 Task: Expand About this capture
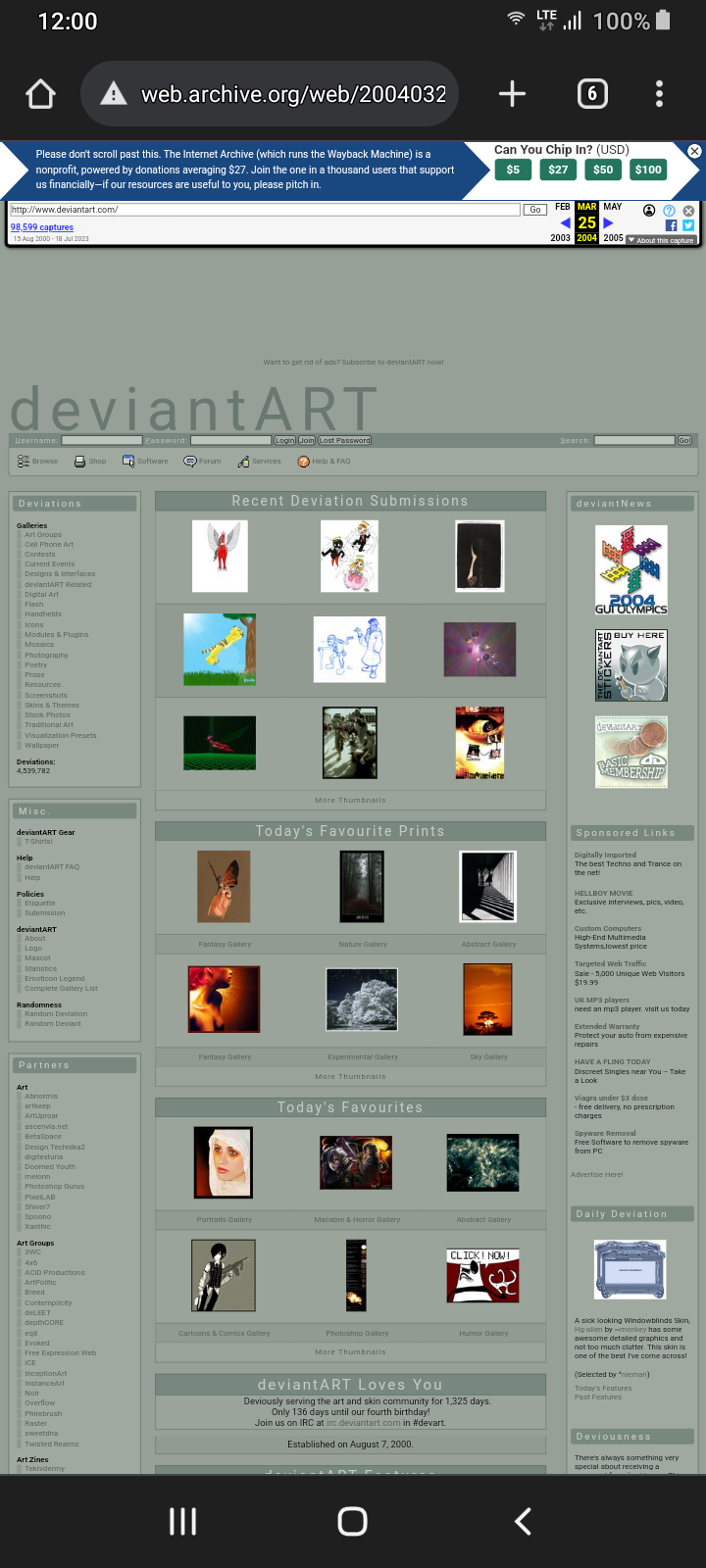662,240
